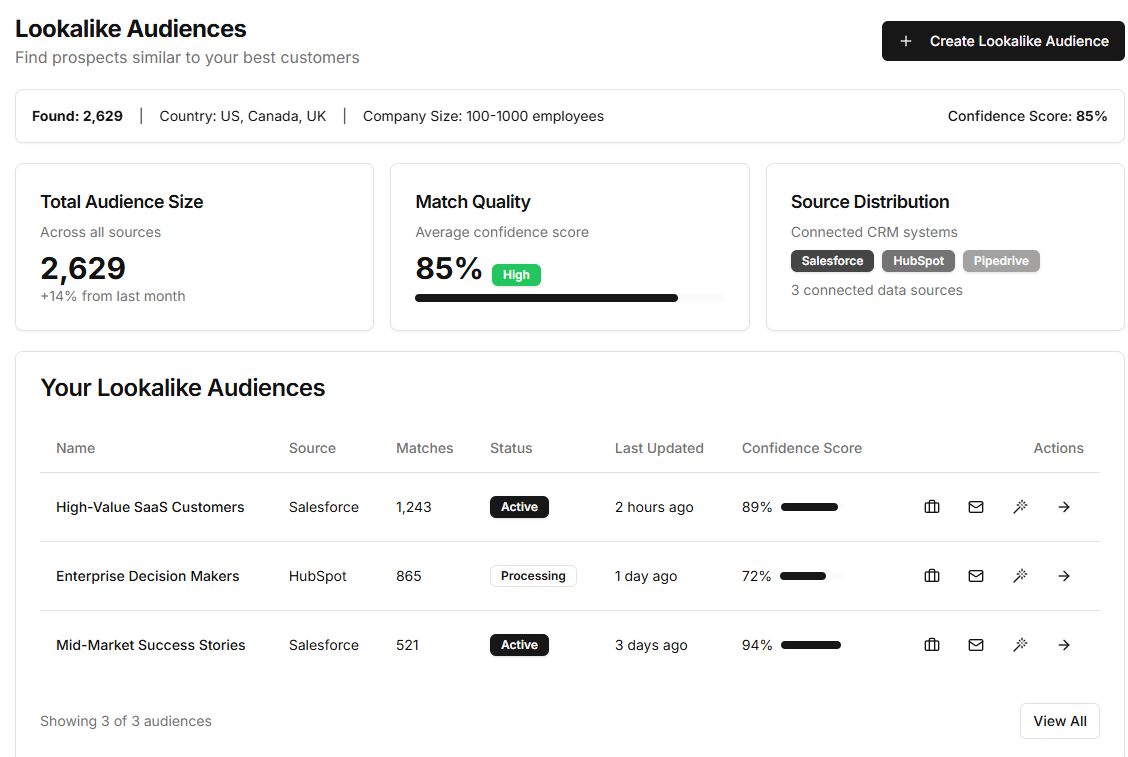The width and height of the screenshot is (1128, 757).
Task: Click the magic wand icon for Enterprise Decision Makers
Action: (x=1020, y=576)
